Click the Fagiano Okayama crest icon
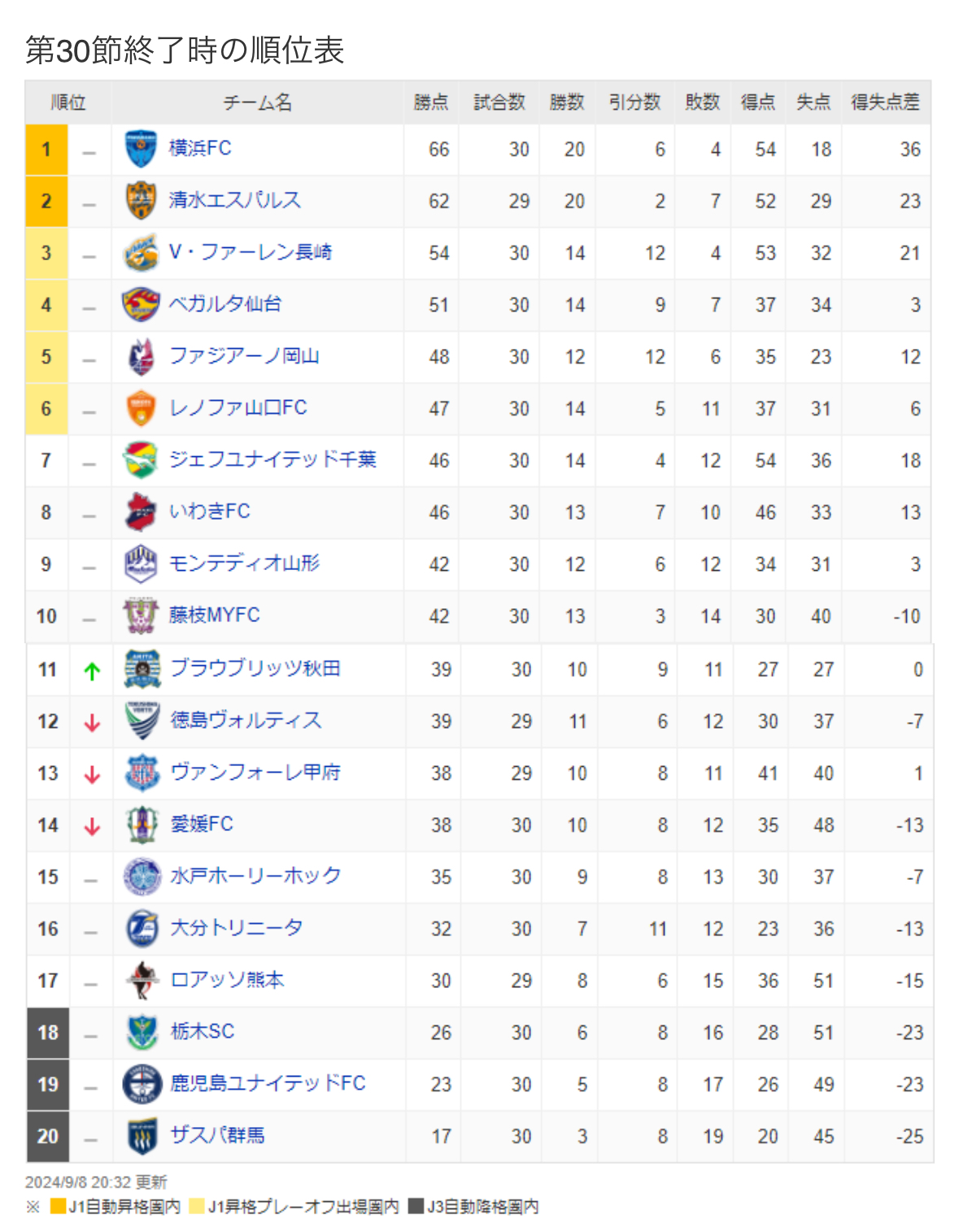 pos(142,357)
